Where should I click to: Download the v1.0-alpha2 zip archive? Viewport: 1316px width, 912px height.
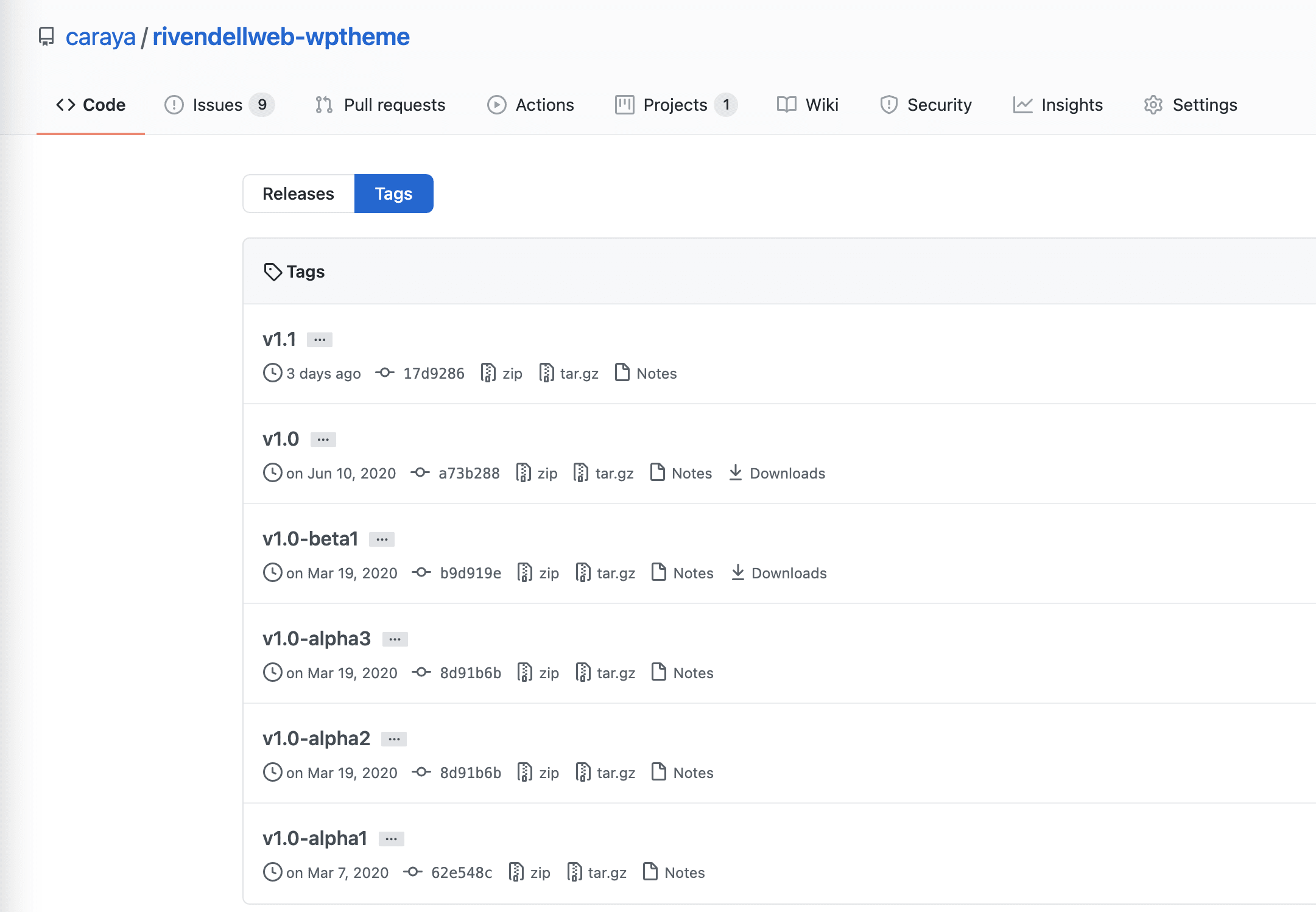tap(538, 773)
